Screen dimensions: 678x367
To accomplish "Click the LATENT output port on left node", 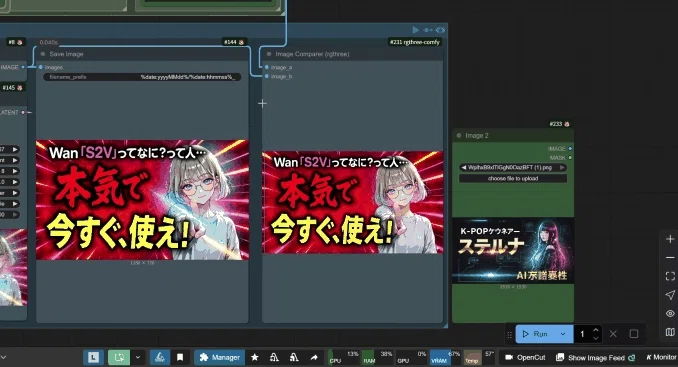I will click(x=23, y=112).
